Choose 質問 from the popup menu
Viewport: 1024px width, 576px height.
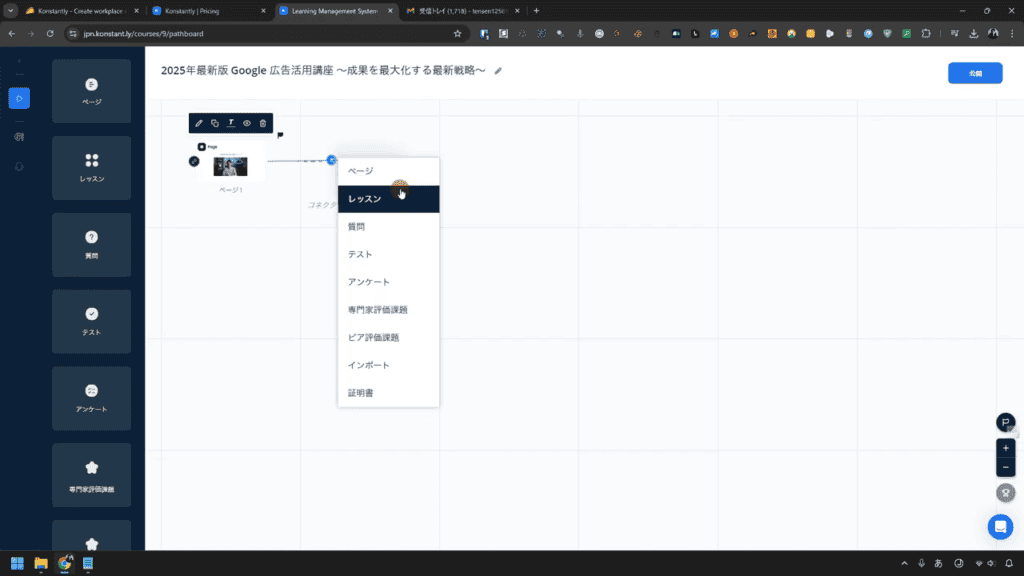(x=389, y=227)
